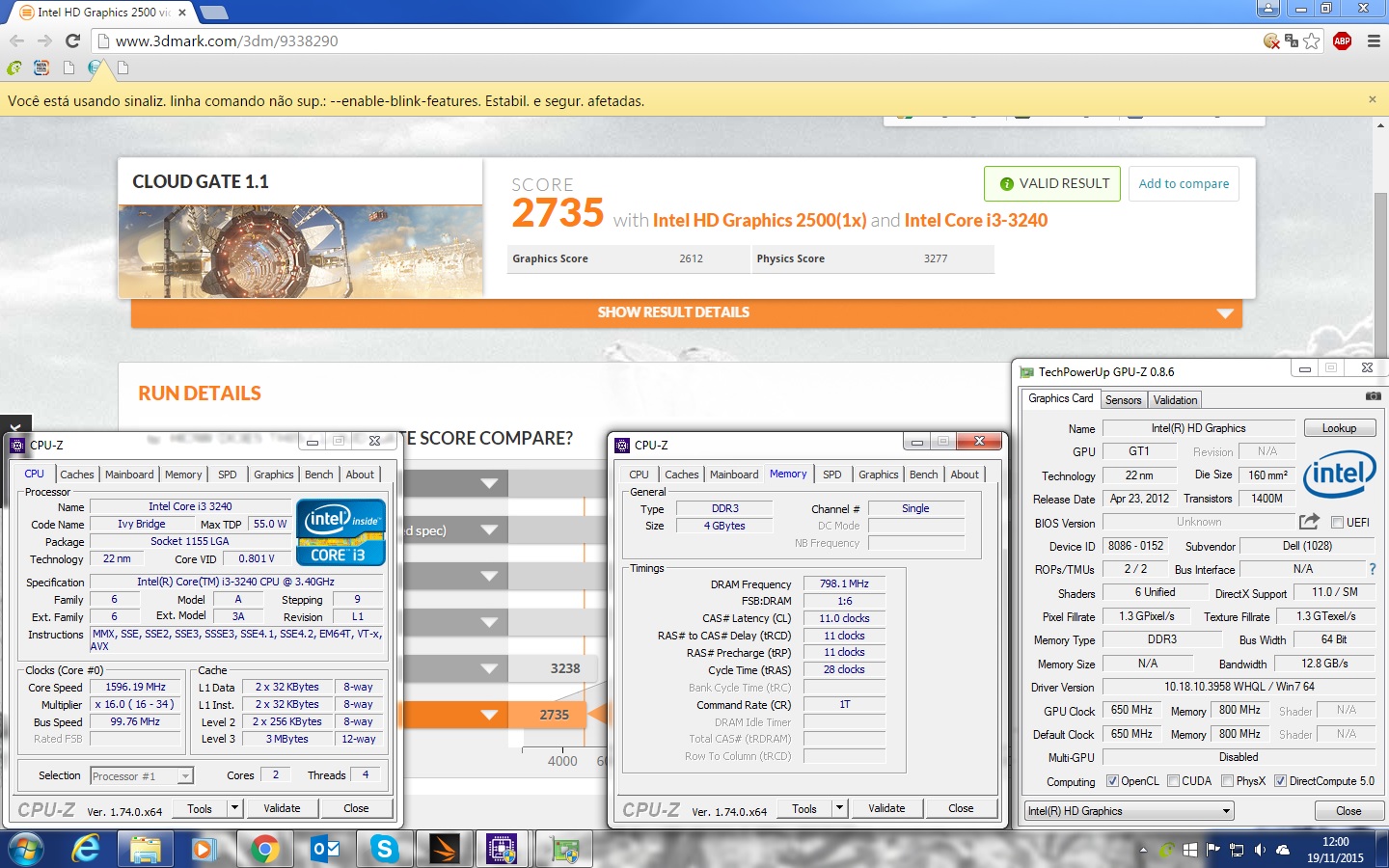Screen dimensions: 1389x868
Task: Open Windows Explorer from the taskbar
Action: click(146, 849)
